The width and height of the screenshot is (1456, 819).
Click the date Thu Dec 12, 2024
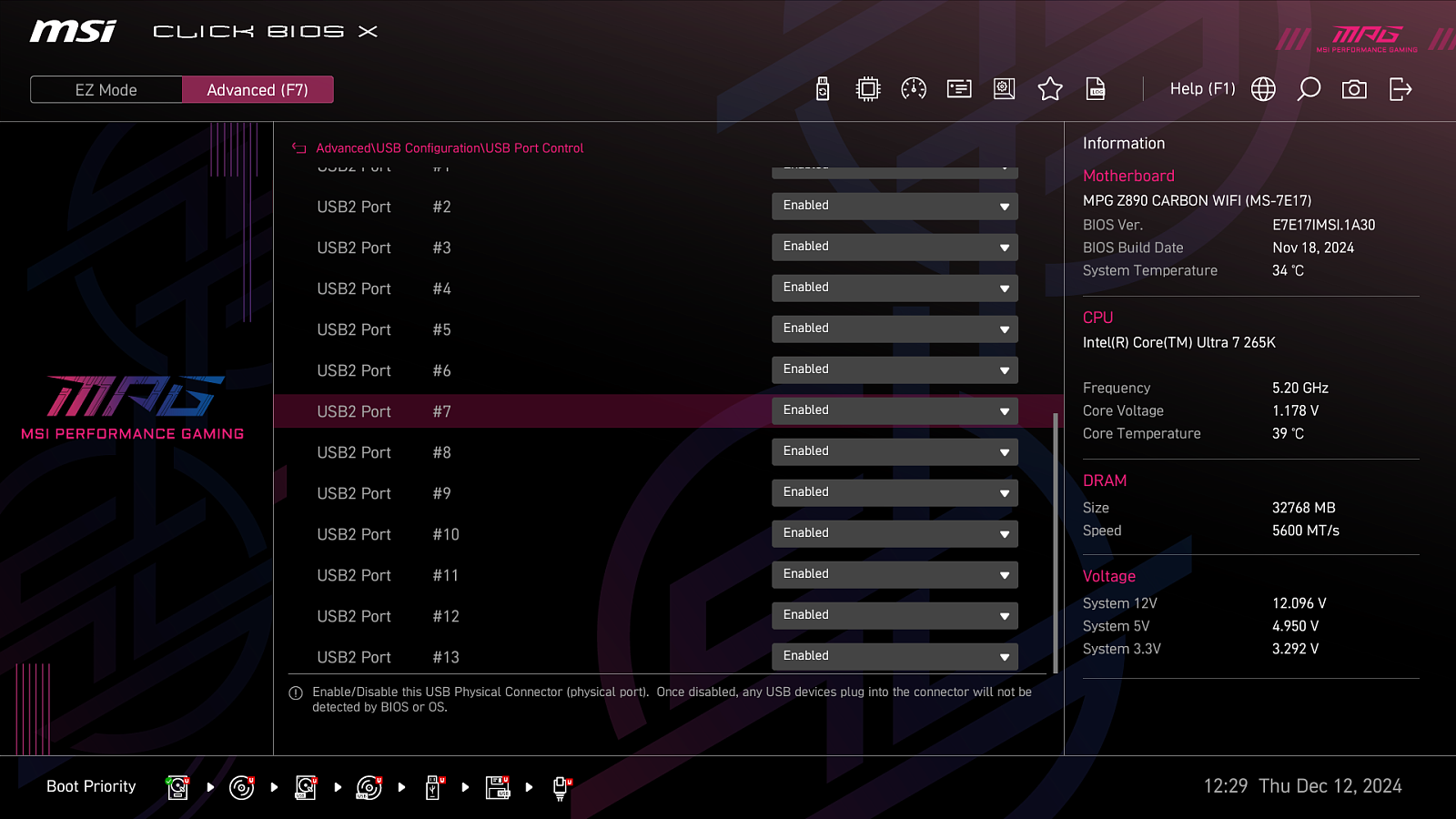(1330, 786)
